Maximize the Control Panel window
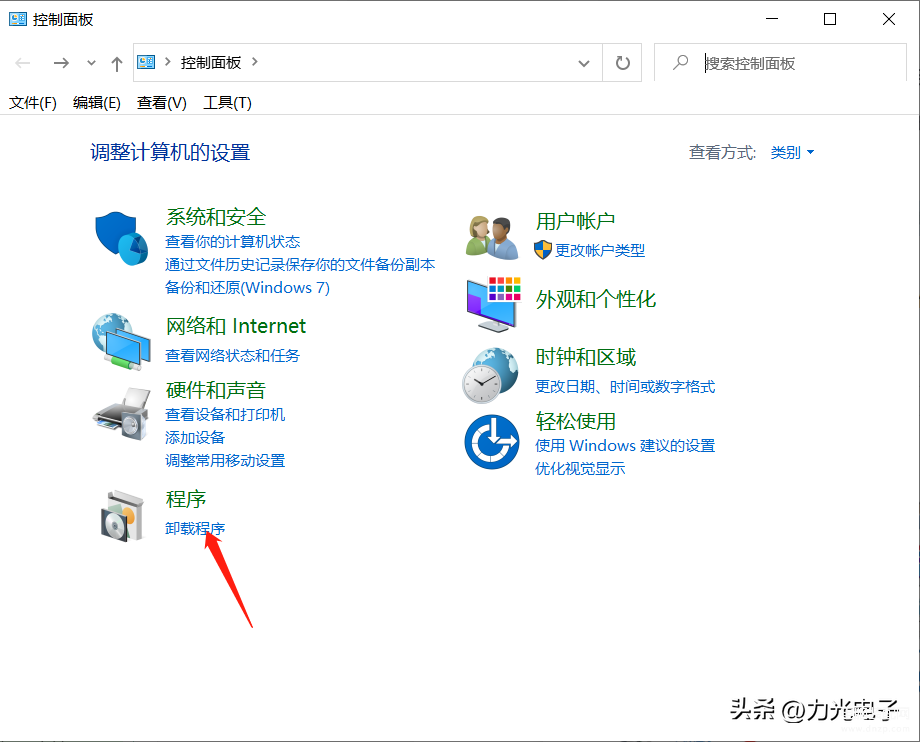 830,19
